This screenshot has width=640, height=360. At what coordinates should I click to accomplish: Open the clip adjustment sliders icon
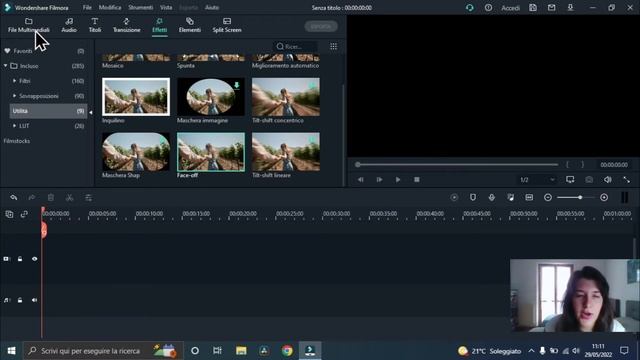[88, 198]
